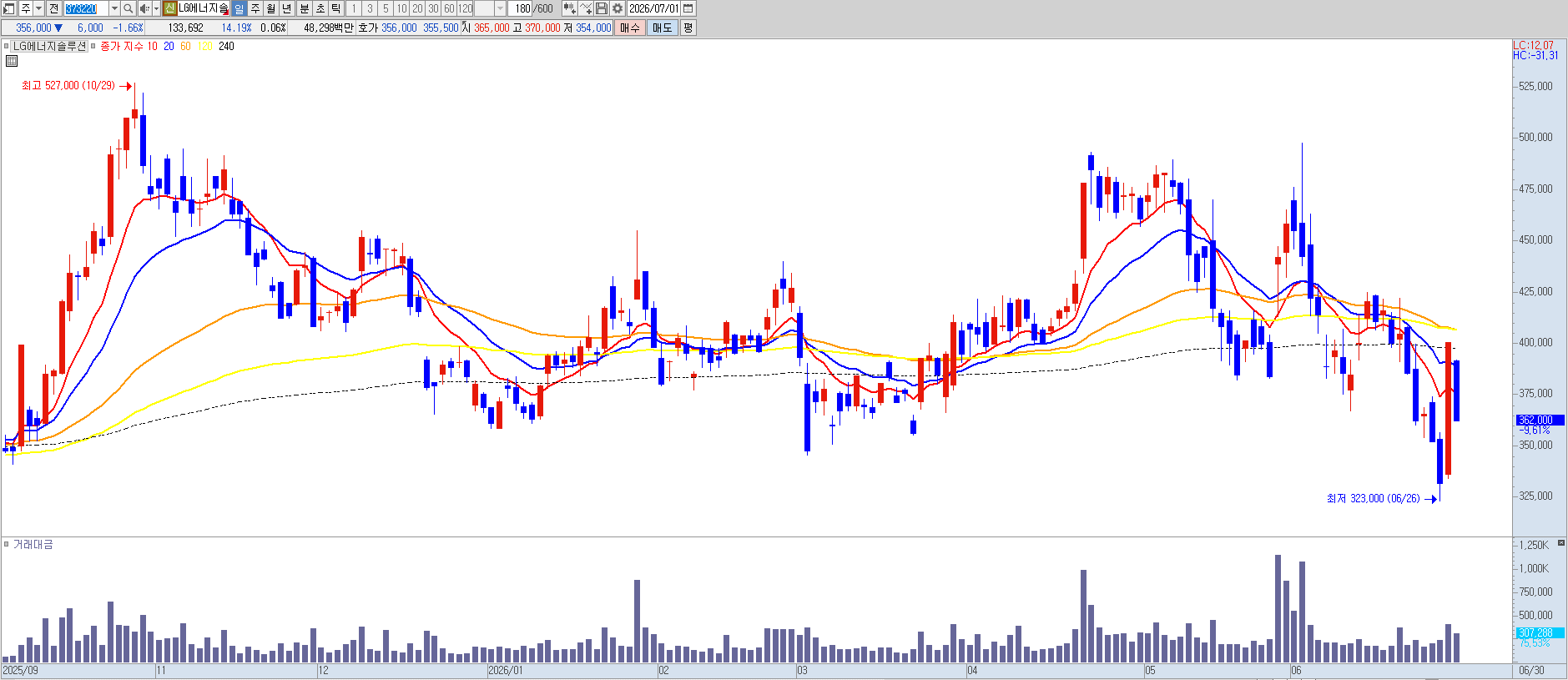Viewport: 1568px width, 680px height.
Task: Toggle daily (일) period button
Action: point(239,8)
